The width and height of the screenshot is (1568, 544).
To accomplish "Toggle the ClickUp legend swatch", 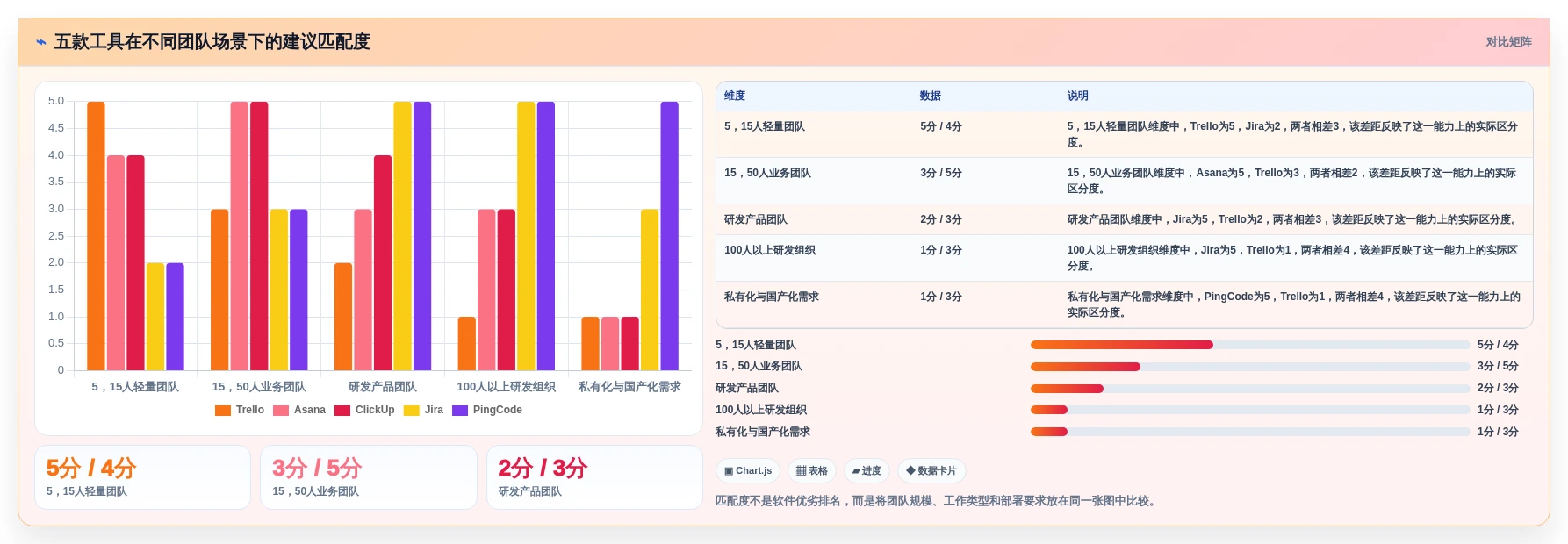I will coord(342,411).
